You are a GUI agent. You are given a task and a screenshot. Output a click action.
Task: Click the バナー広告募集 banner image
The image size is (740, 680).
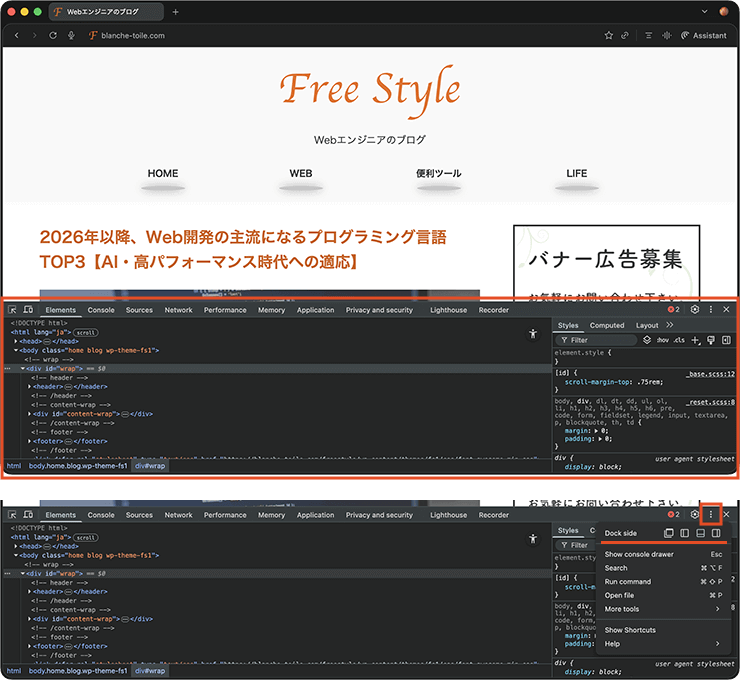point(606,262)
